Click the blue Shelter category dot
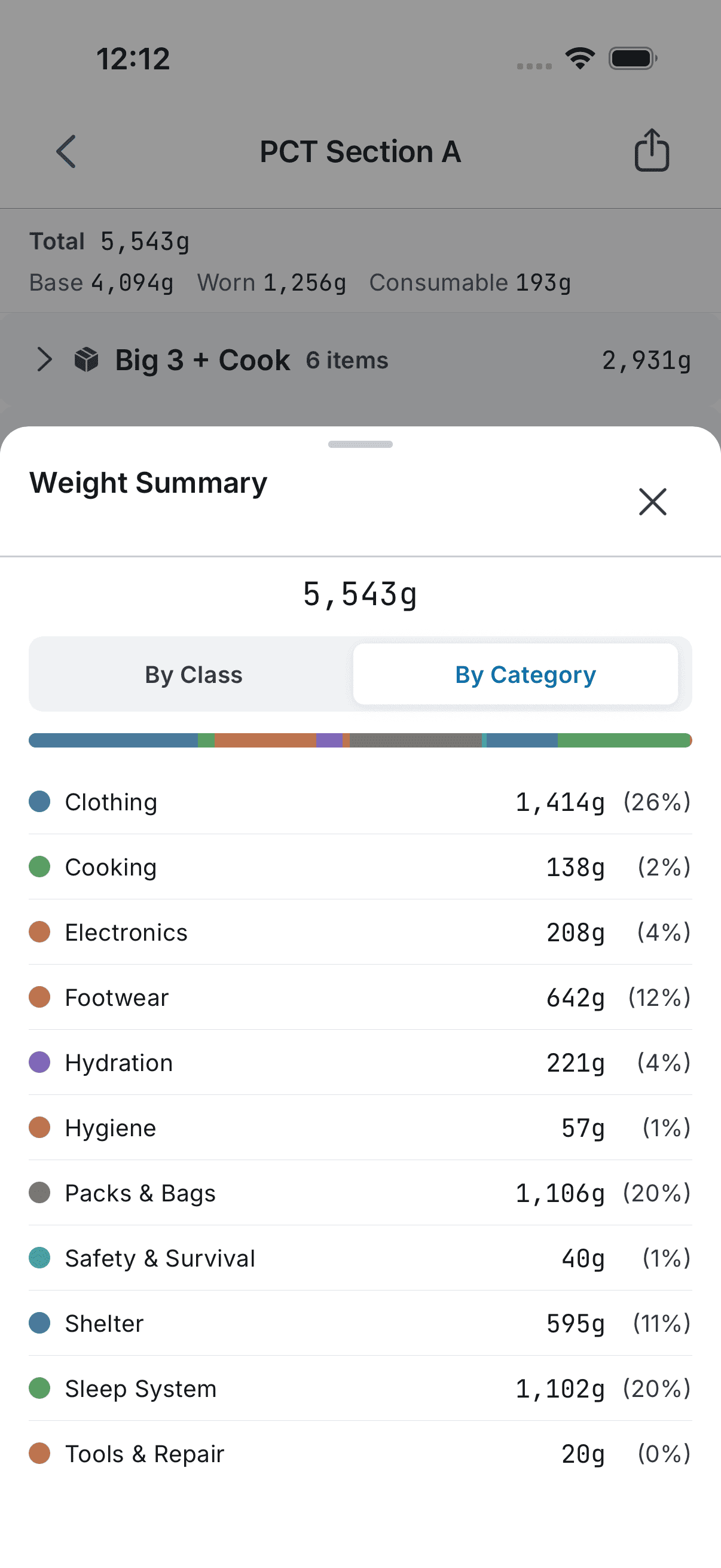The width and height of the screenshot is (721, 1568). click(39, 1323)
